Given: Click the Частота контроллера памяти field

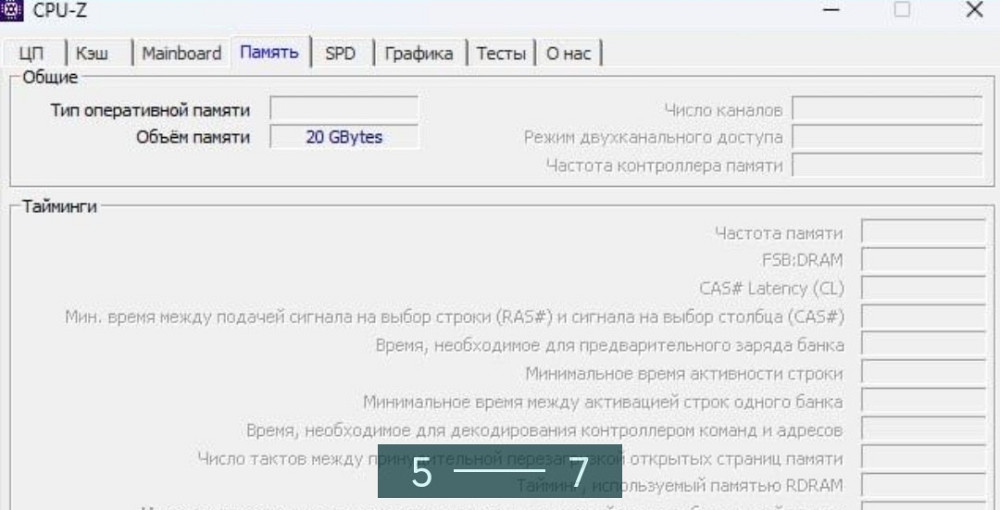Looking at the screenshot, I should pos(887,165).
